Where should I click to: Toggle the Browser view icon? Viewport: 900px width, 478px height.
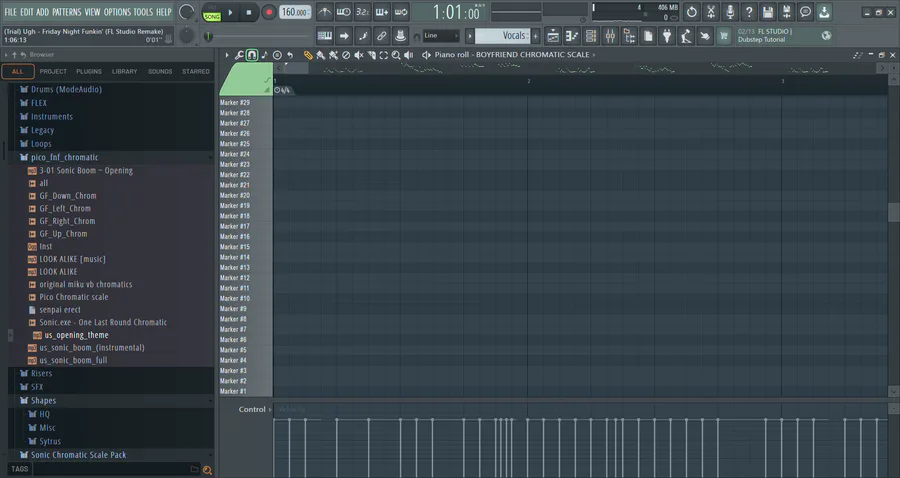tap(629, 36)
